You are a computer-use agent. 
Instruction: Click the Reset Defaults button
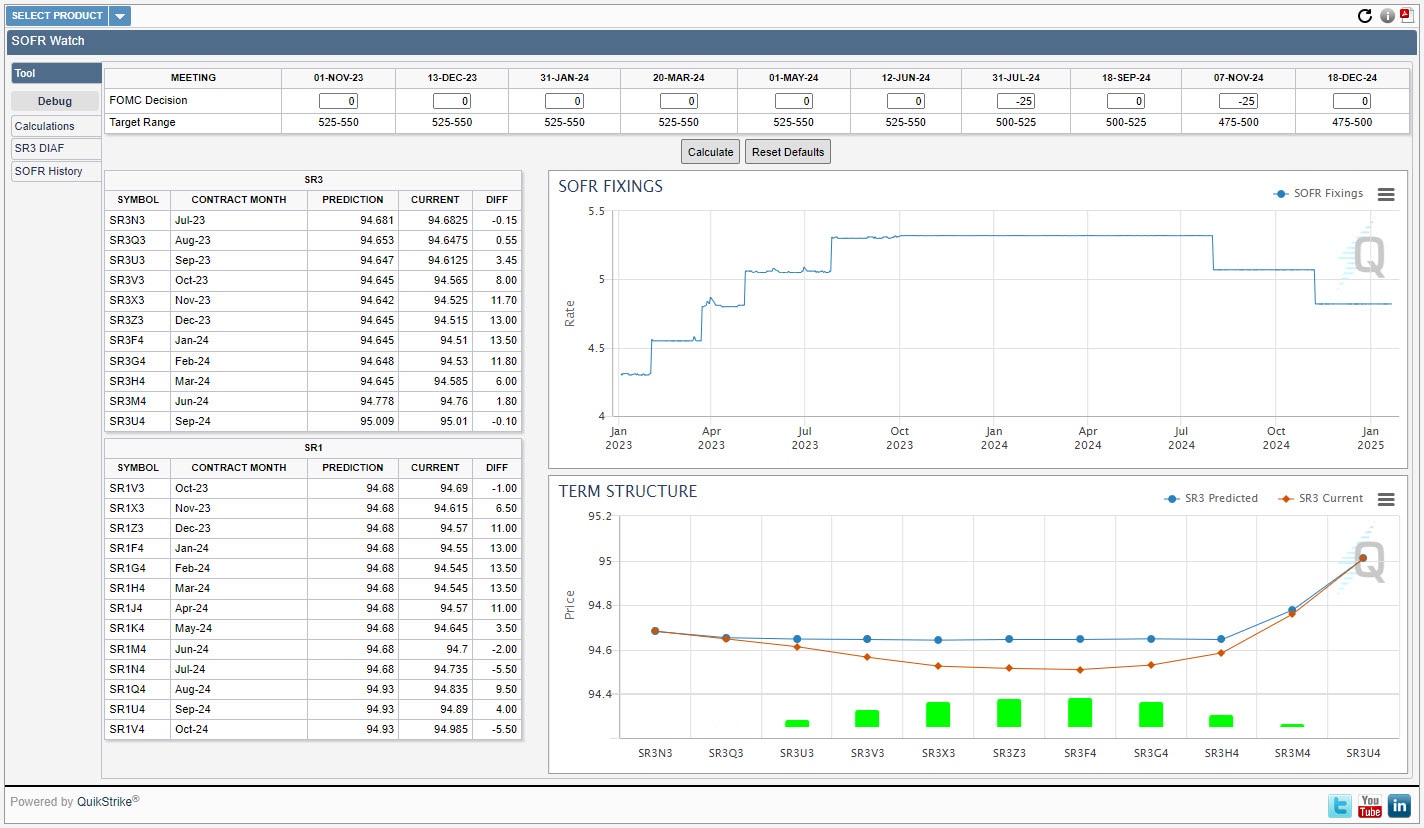(x=788, y=152)
